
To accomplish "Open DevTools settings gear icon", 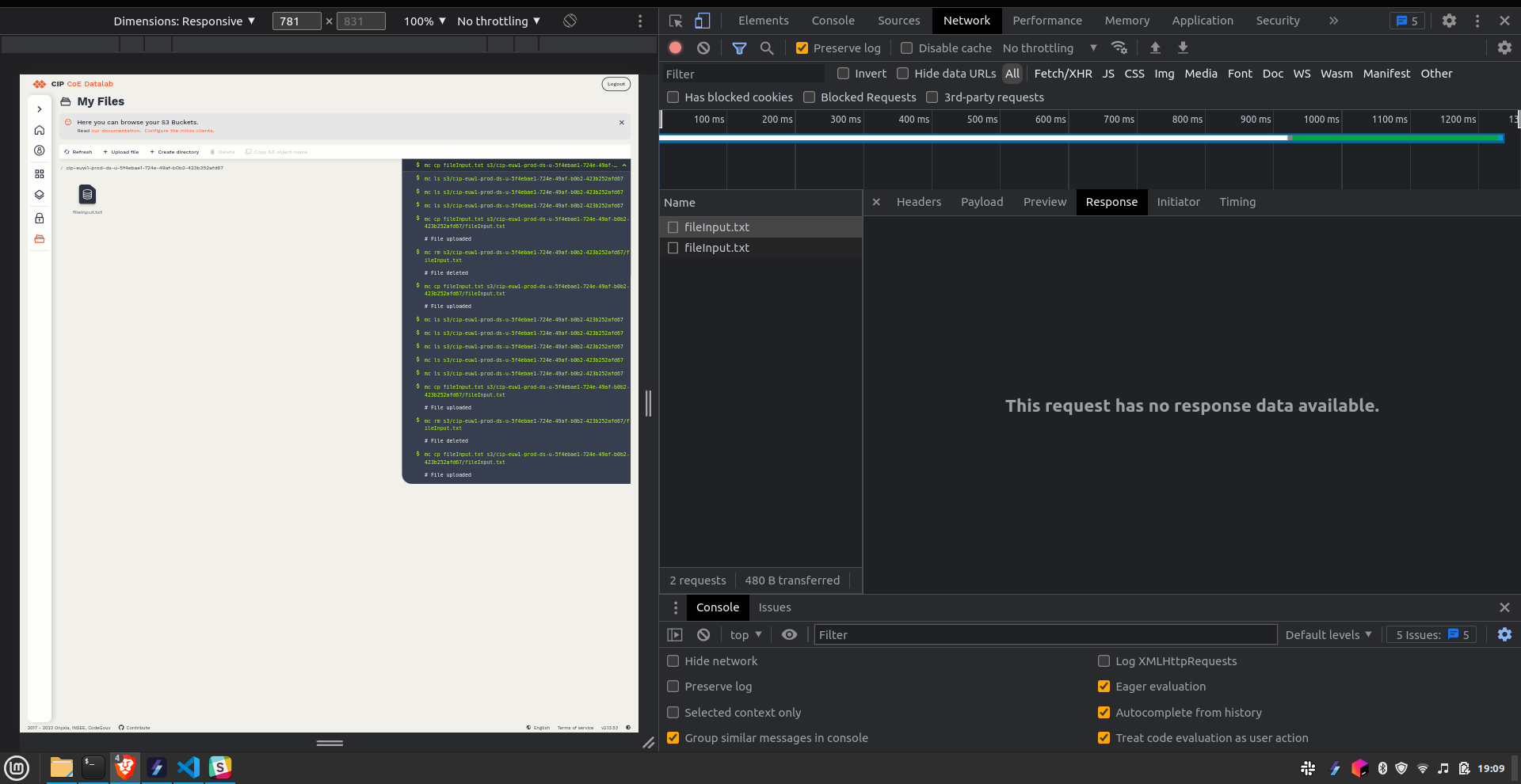I will (1450, 21).
